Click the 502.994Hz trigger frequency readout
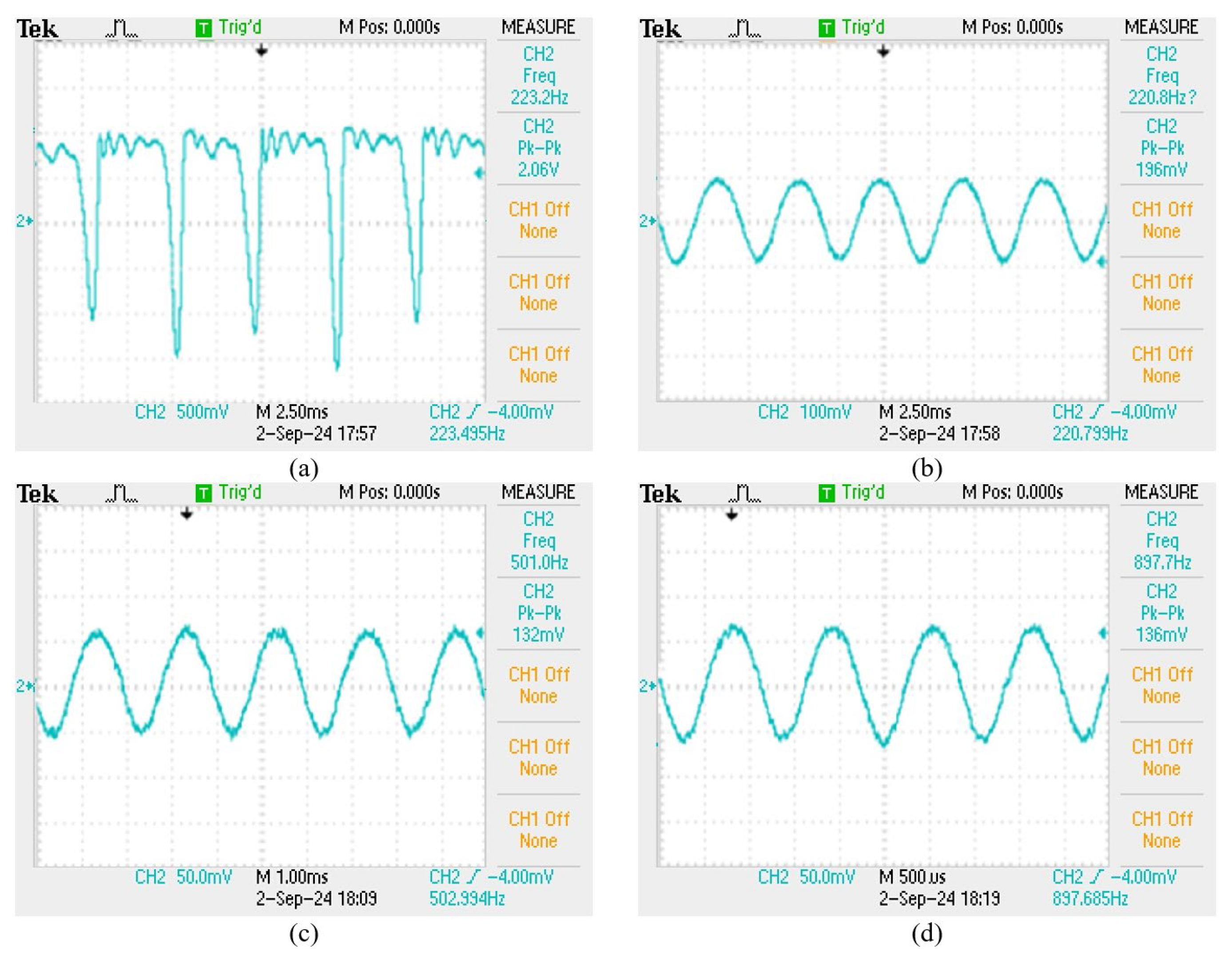This screenshot has width=1232, height=956. [466, 898]
